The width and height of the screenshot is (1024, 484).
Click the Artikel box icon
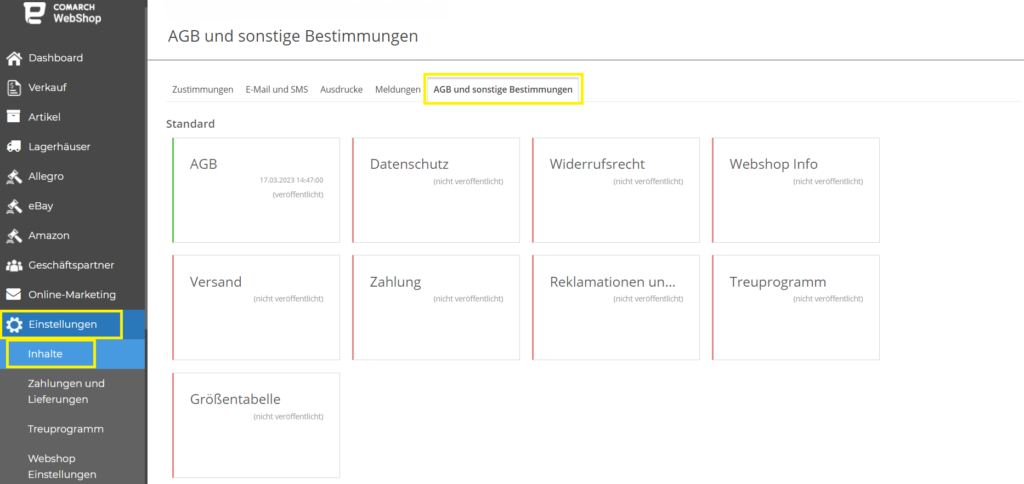pos(14,117)
